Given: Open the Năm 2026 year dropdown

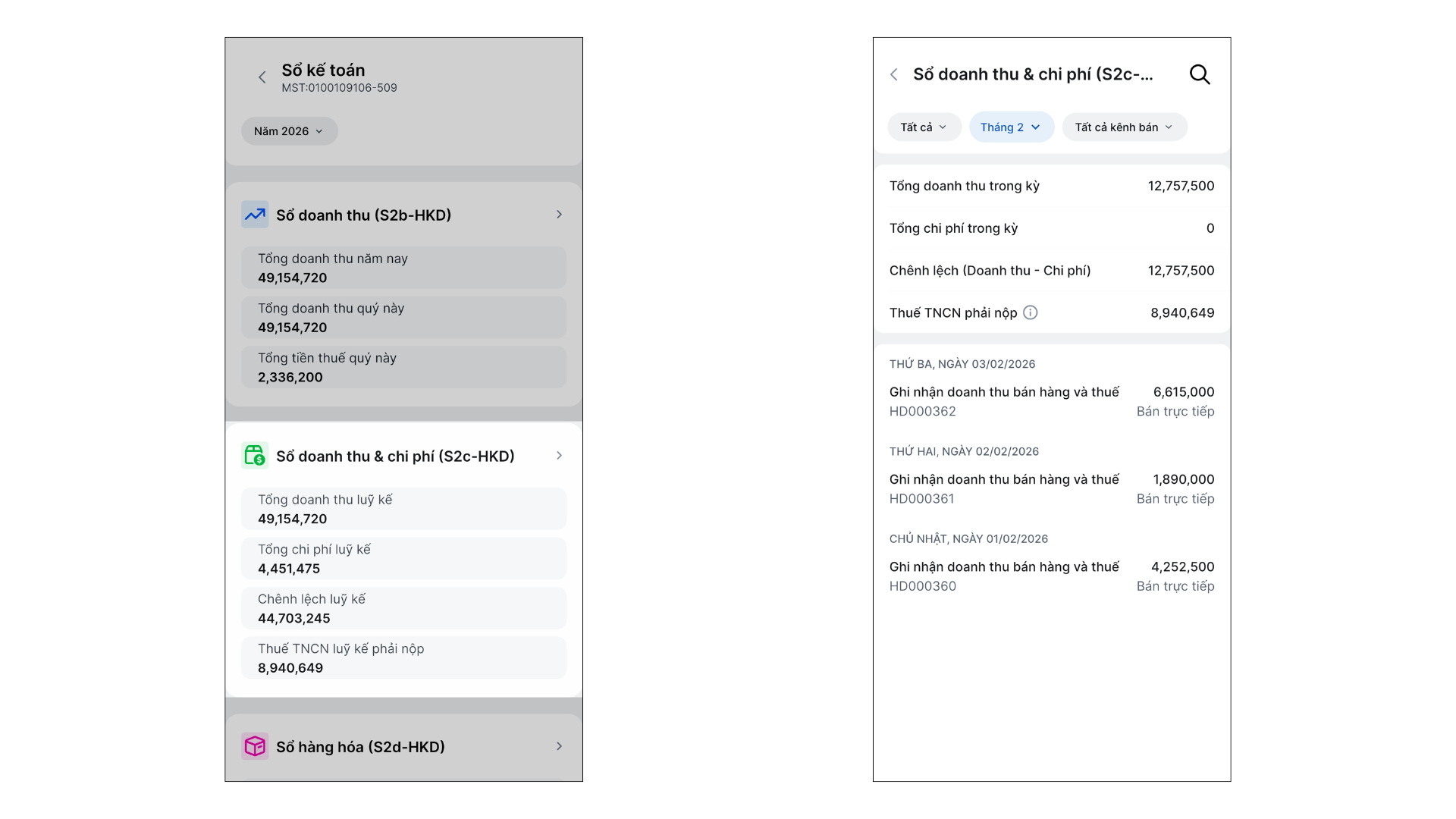Looking at the screenshot, I should [x=289, y=131].
